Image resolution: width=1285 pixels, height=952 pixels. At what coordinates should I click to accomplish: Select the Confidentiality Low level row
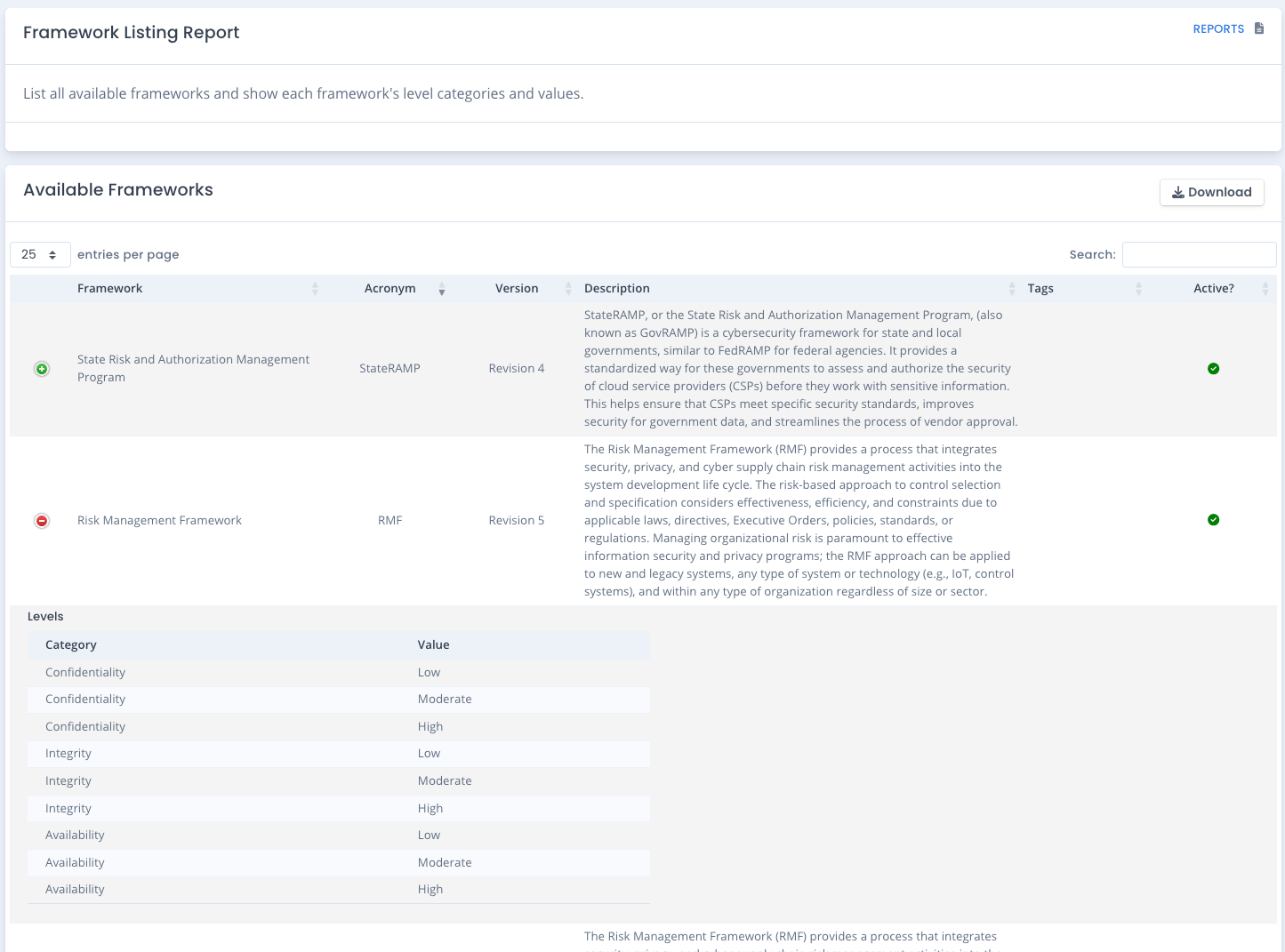338,672
